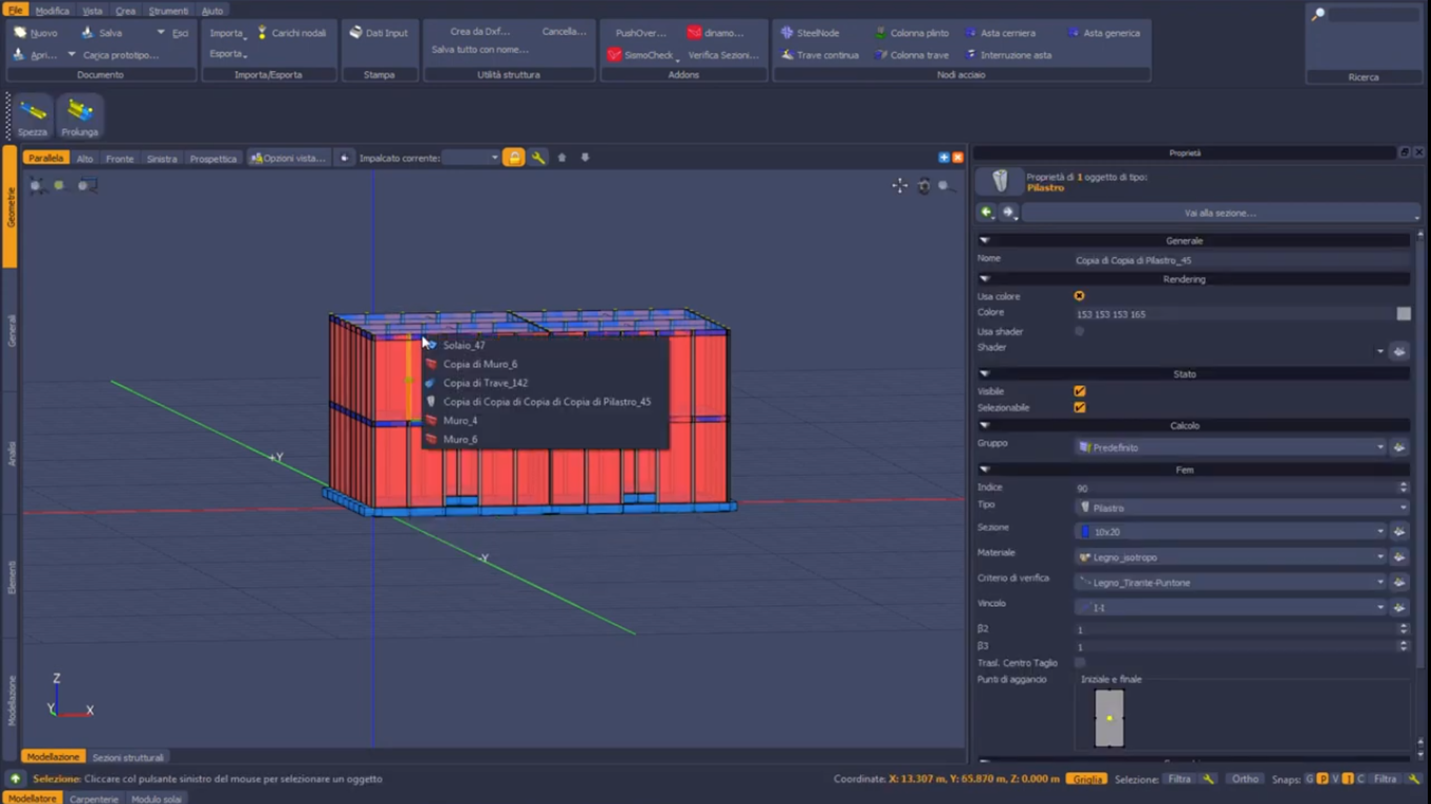Open the Shader dropdown

pos(1231,351)
